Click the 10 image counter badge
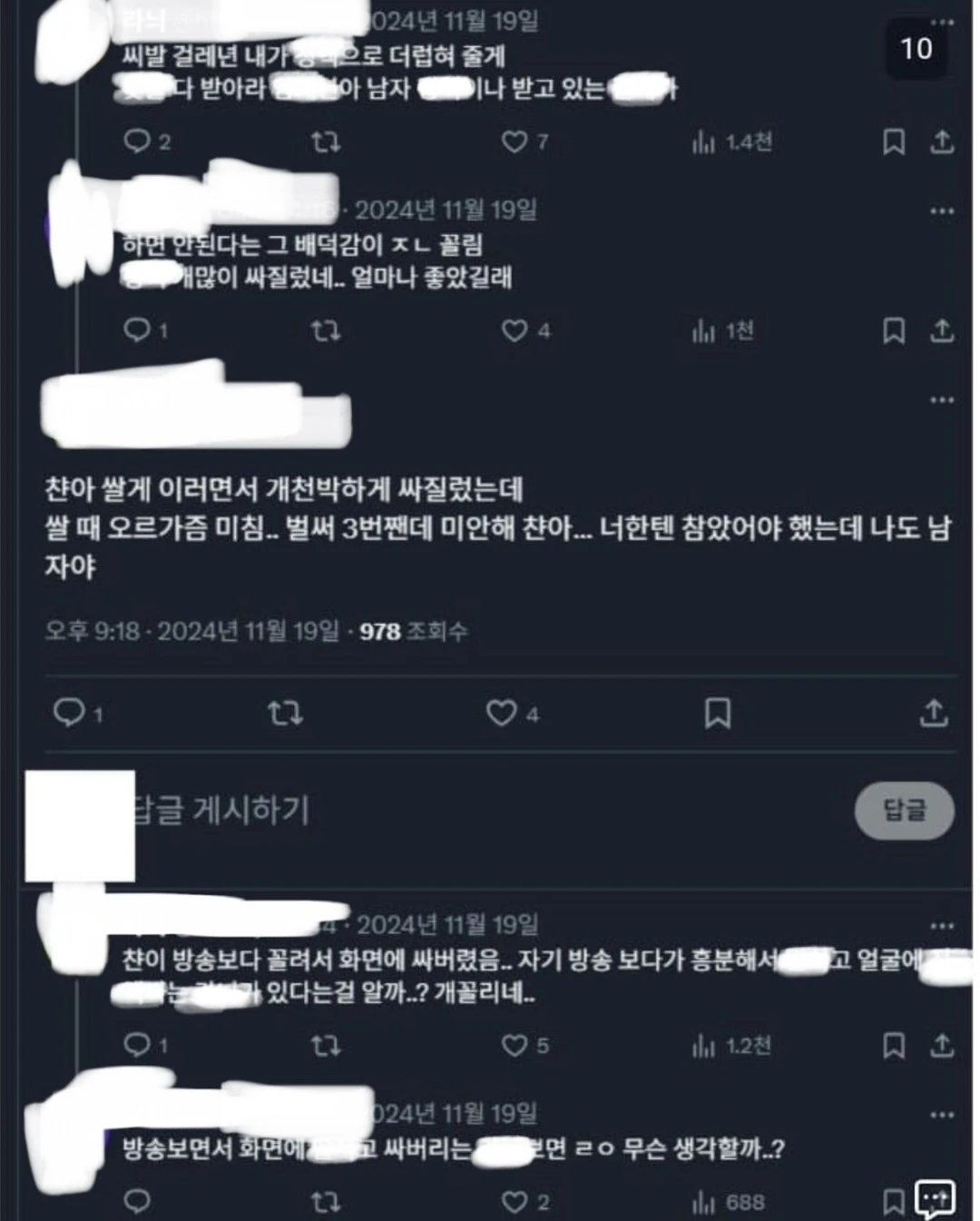Image resolution: width=980 pixels, height=1221 pixels. pyautogui.click(x=916, y=48)
